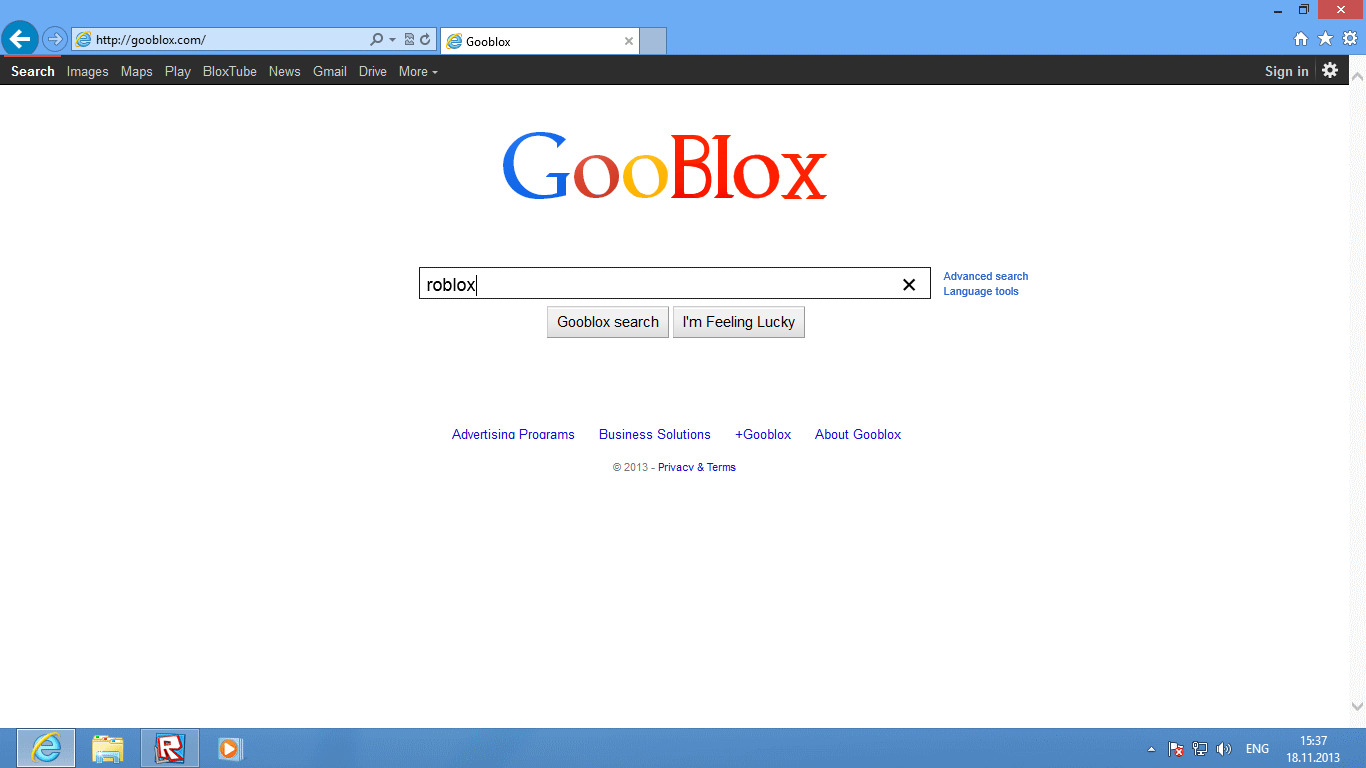Screen dimensions: 1366x768
Task: Close the Gooblox tab
Action: (x=629, y=41)
